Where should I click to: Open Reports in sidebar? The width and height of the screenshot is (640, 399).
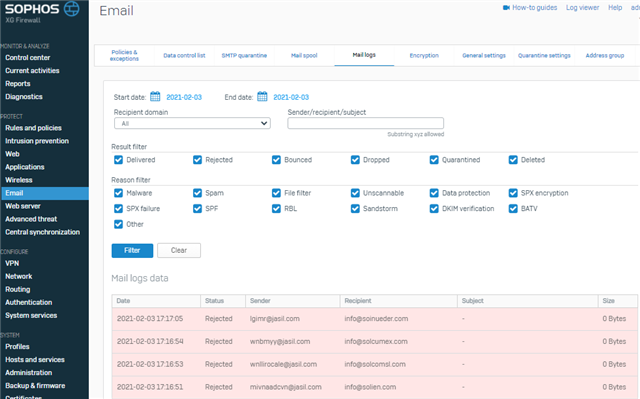coord(18,84)
